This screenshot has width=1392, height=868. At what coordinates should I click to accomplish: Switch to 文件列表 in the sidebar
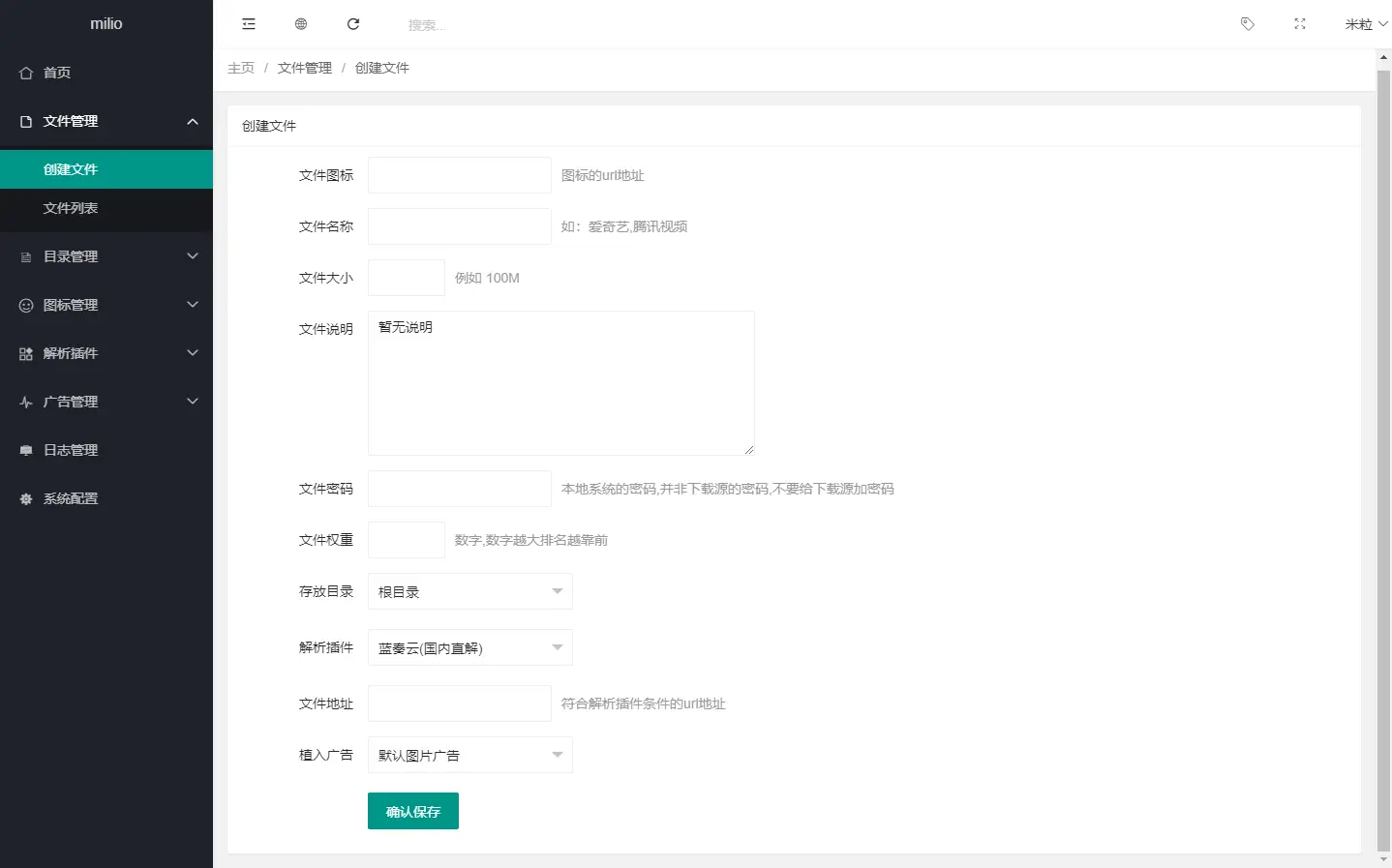(x=68, y=207)
